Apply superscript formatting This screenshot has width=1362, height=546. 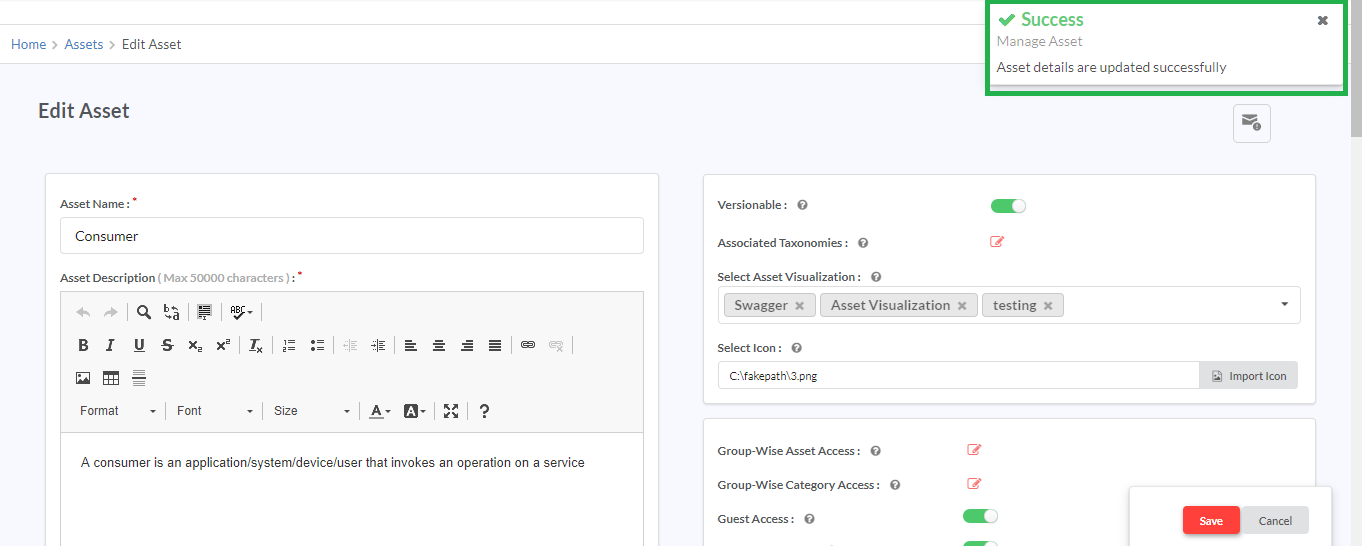point(223,345)
